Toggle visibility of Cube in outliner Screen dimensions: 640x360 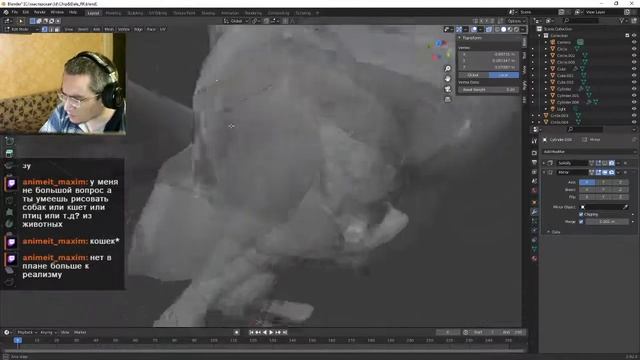pyautogui.click(x=634, y=69)
